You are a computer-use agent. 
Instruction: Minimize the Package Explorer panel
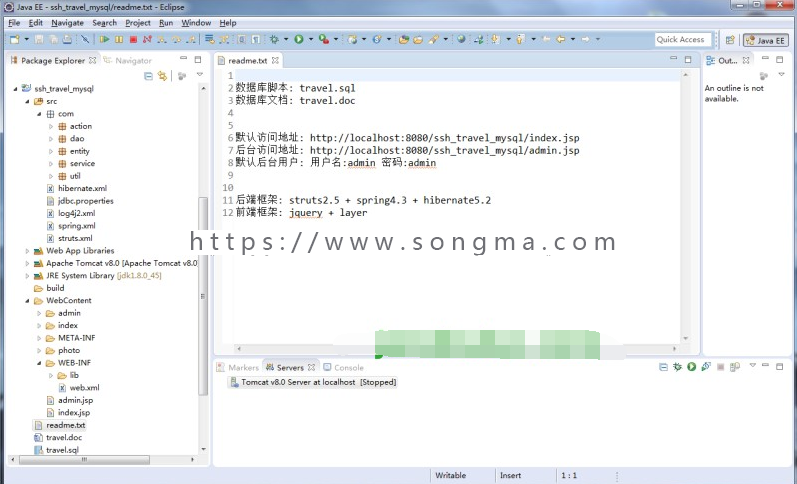pyautogui.click(x=183, y=58)
